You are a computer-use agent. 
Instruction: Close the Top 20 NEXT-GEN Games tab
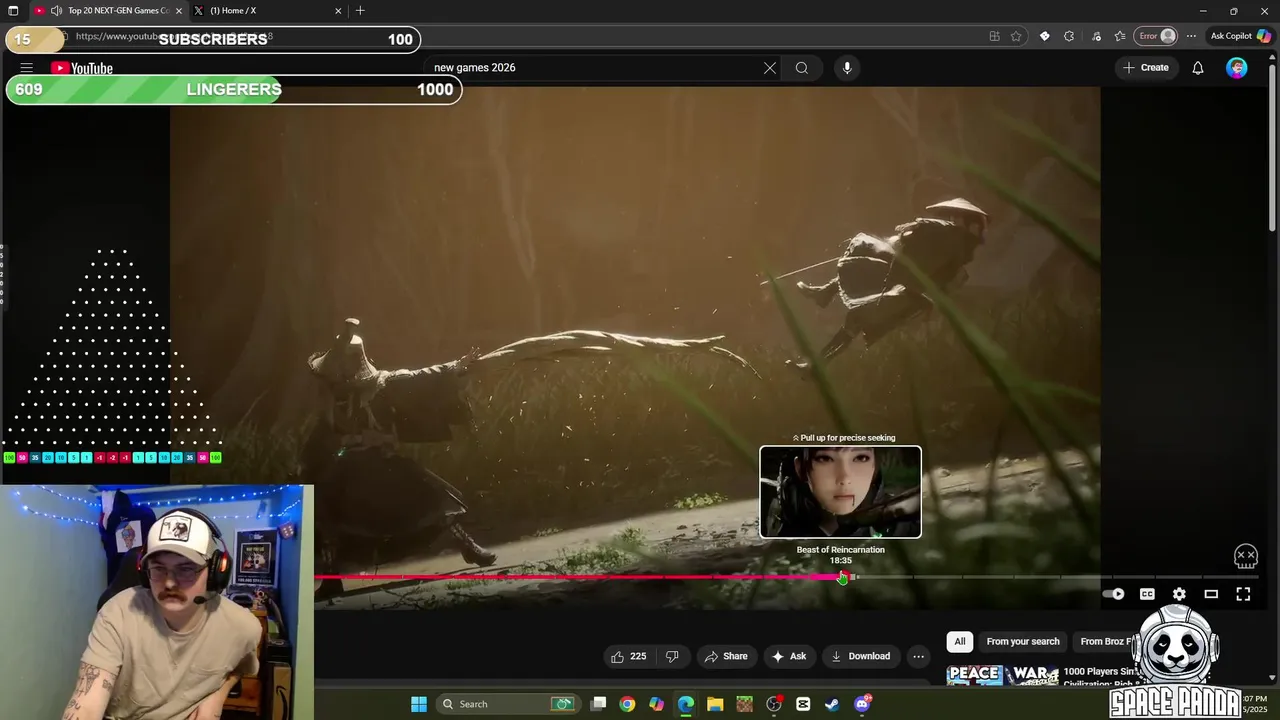[x=179, y=11]
